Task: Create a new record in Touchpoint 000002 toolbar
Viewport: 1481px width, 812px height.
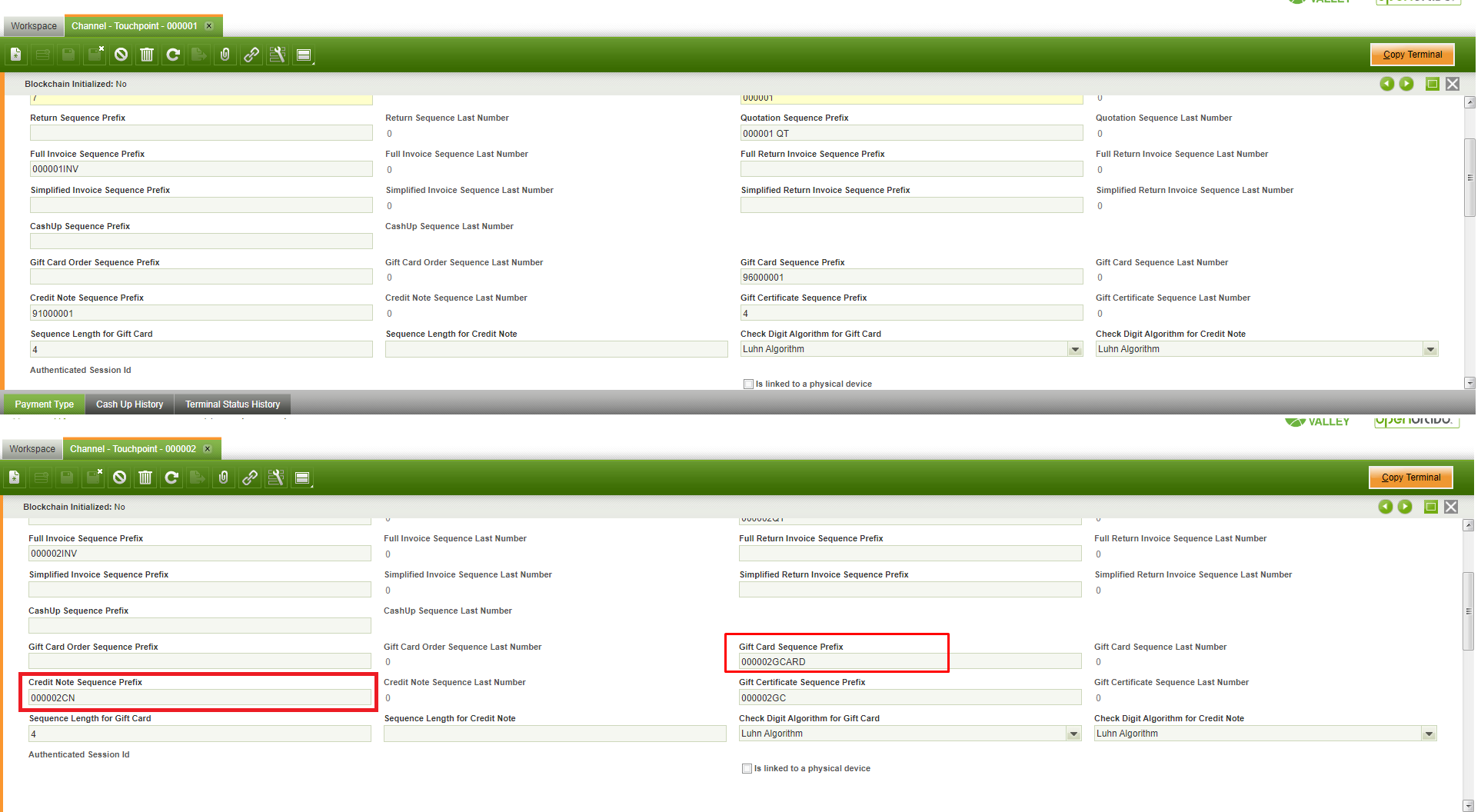Action: 15,478
